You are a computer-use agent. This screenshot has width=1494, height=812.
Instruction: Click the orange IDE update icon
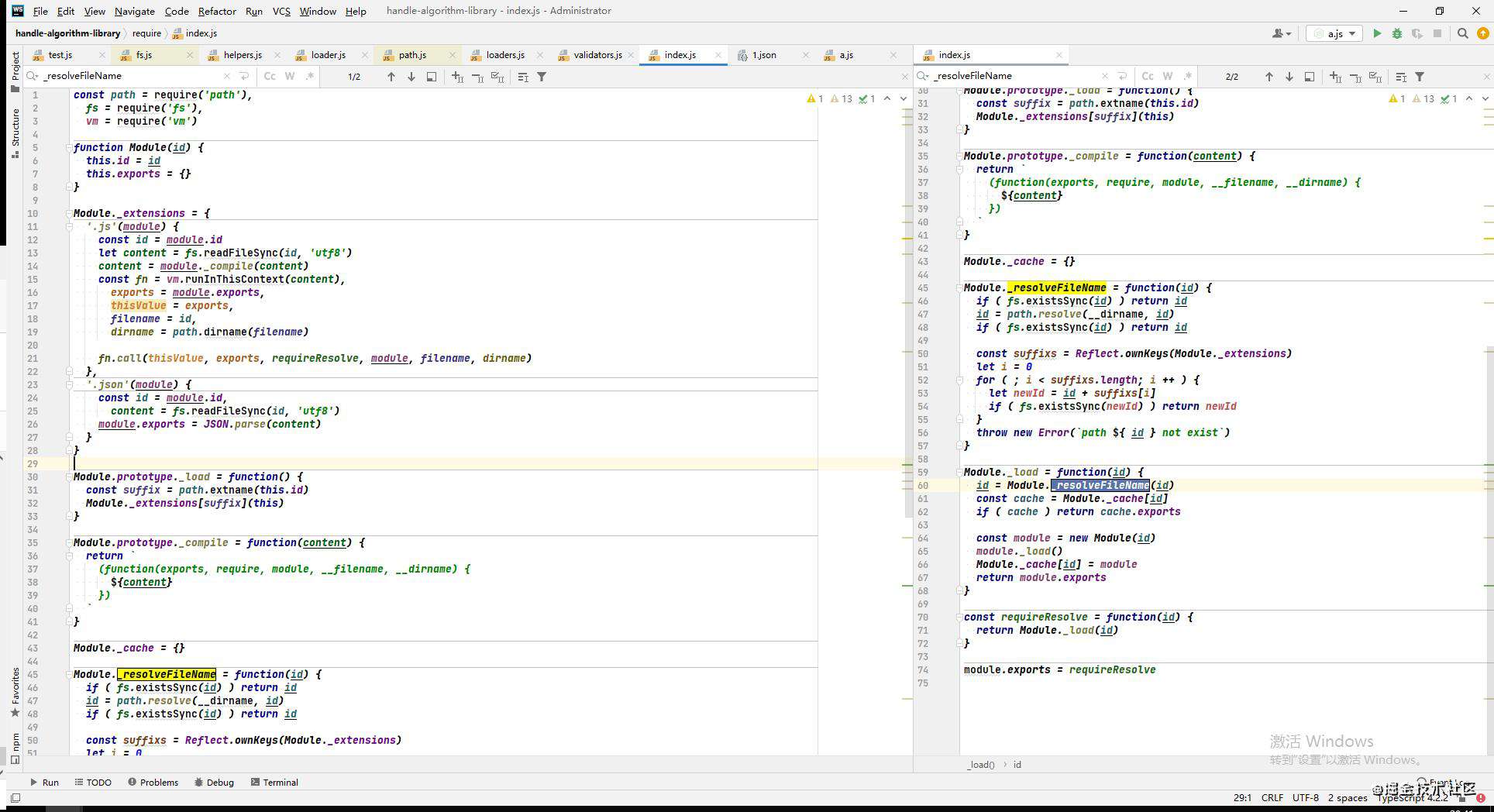(x=1483, y=33)
